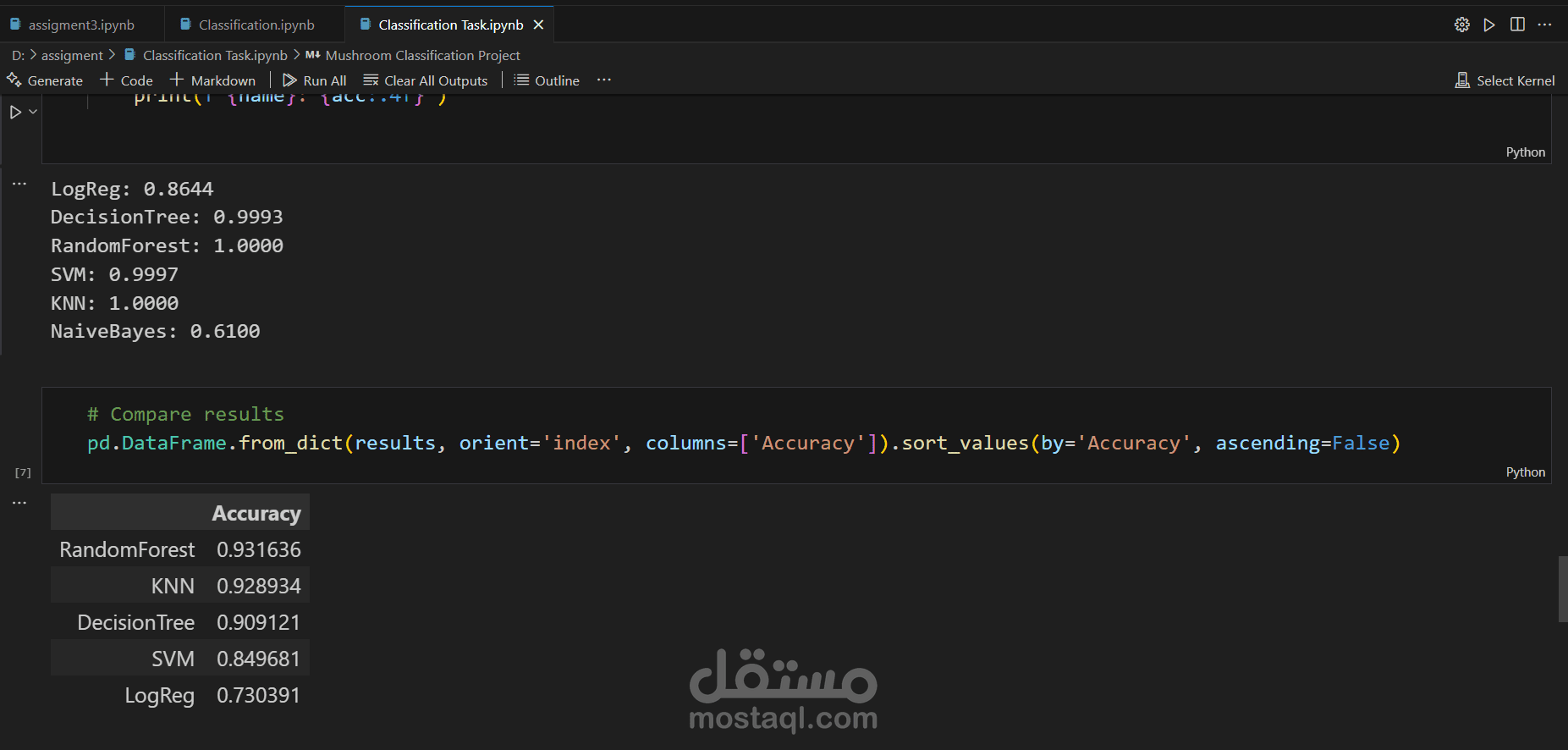1568x750 pixels.
Task: Click the run icon in the editor title bar
Action: tap(1489, 25)
